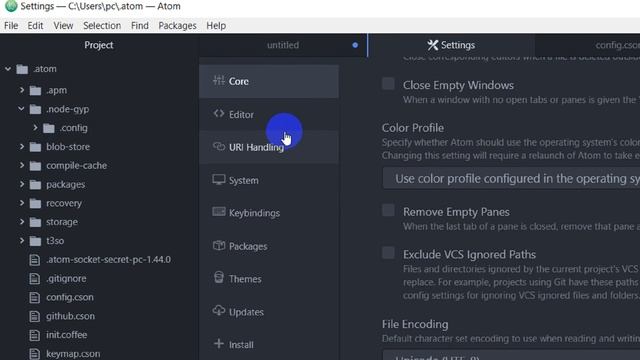This screenshot has height=360, width=640.
Task: Click the t3so folder icon
Action: pos(36,241)
